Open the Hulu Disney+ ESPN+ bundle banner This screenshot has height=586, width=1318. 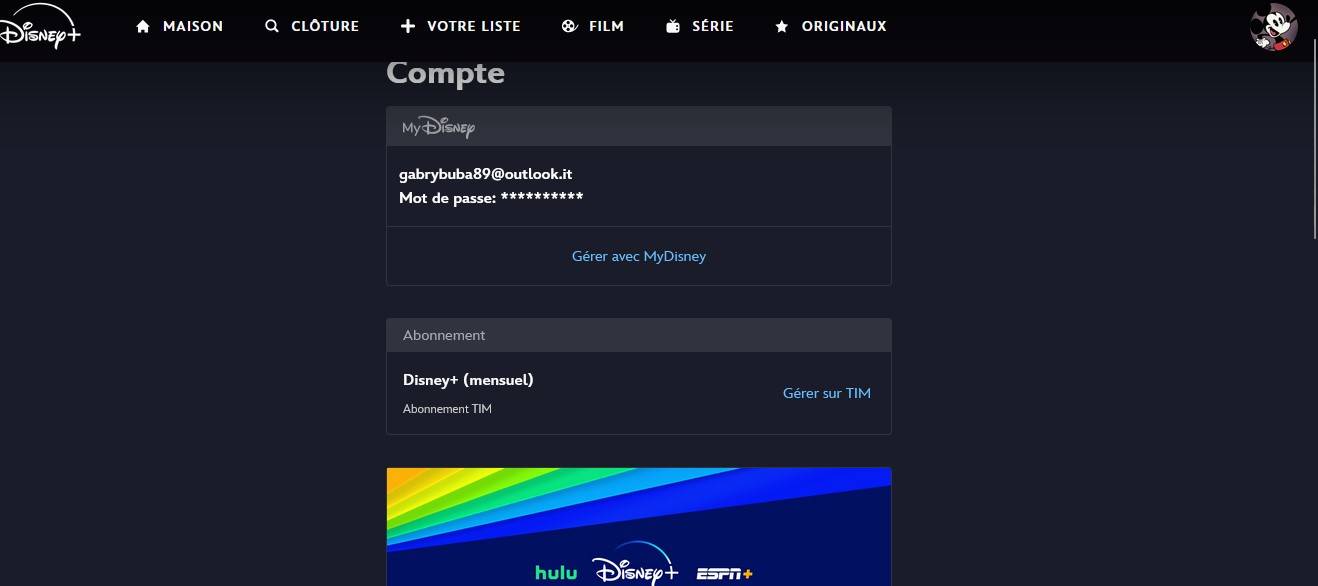pos(639,526)
